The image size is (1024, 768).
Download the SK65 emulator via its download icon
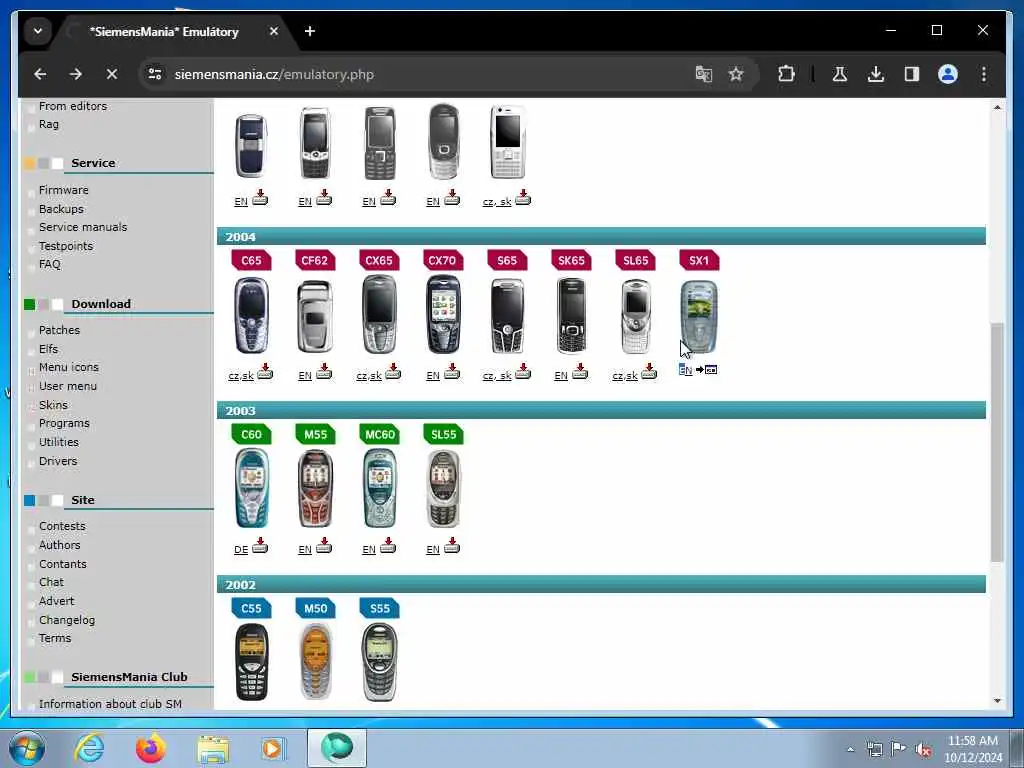(580, 372)
